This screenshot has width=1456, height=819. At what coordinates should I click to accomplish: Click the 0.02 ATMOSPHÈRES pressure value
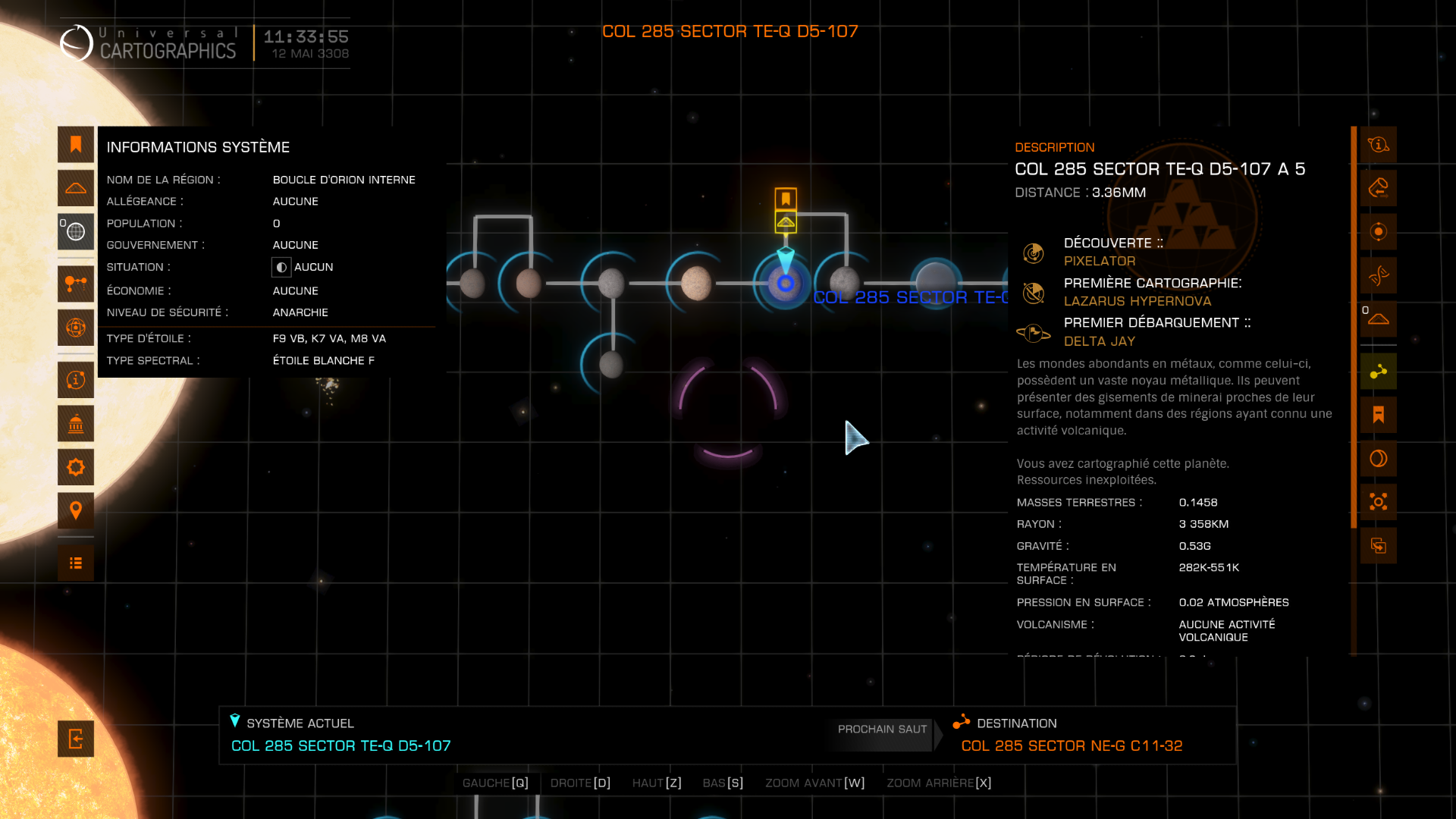(1233, 602)
